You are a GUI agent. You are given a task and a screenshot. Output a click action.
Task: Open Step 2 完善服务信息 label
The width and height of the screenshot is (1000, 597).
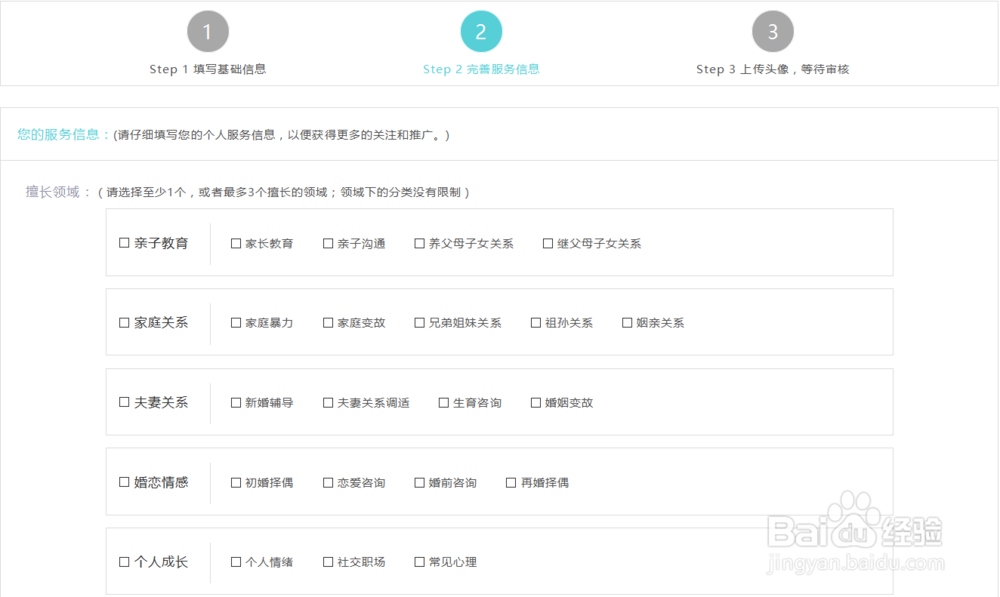481,69
